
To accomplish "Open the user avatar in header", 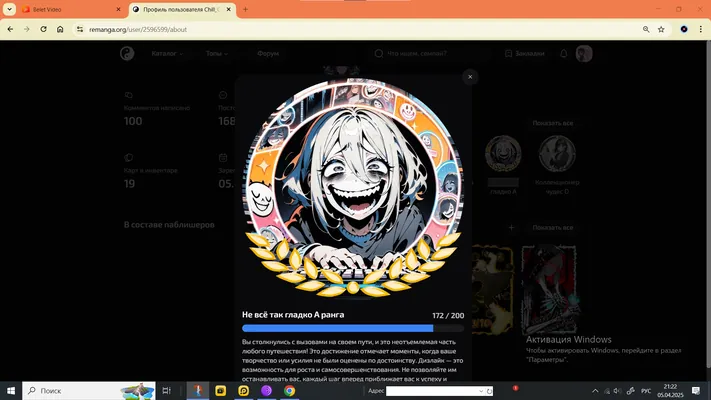I will coord(584,54).
